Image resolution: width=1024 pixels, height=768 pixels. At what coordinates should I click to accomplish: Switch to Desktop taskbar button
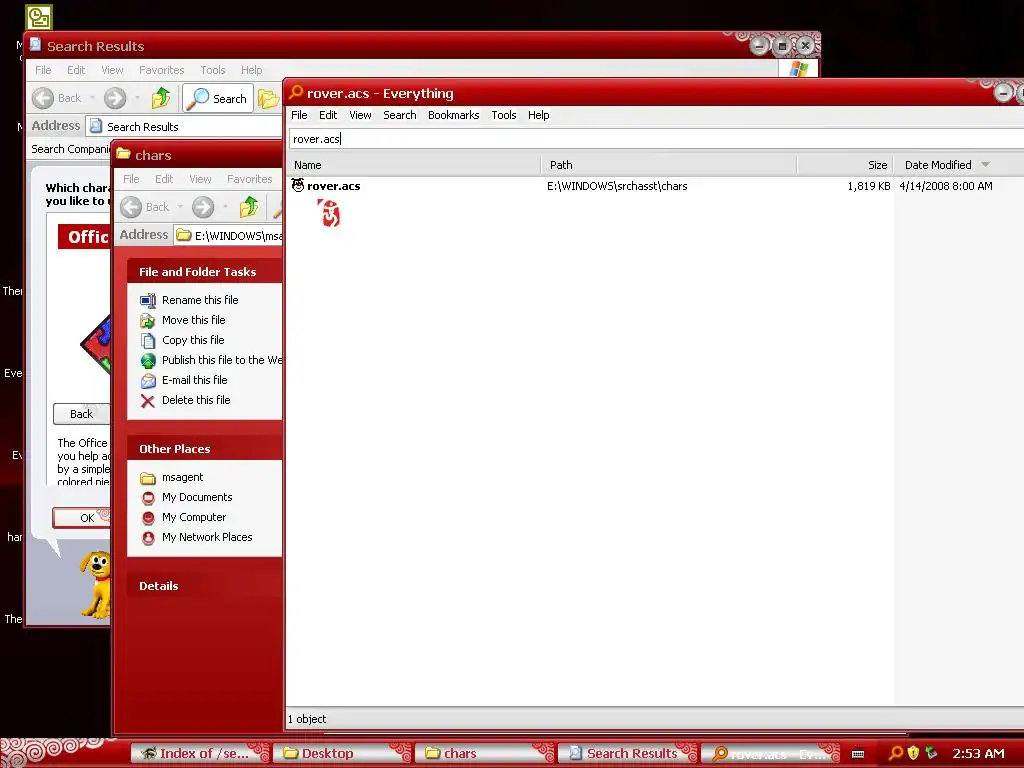[342, 753]
